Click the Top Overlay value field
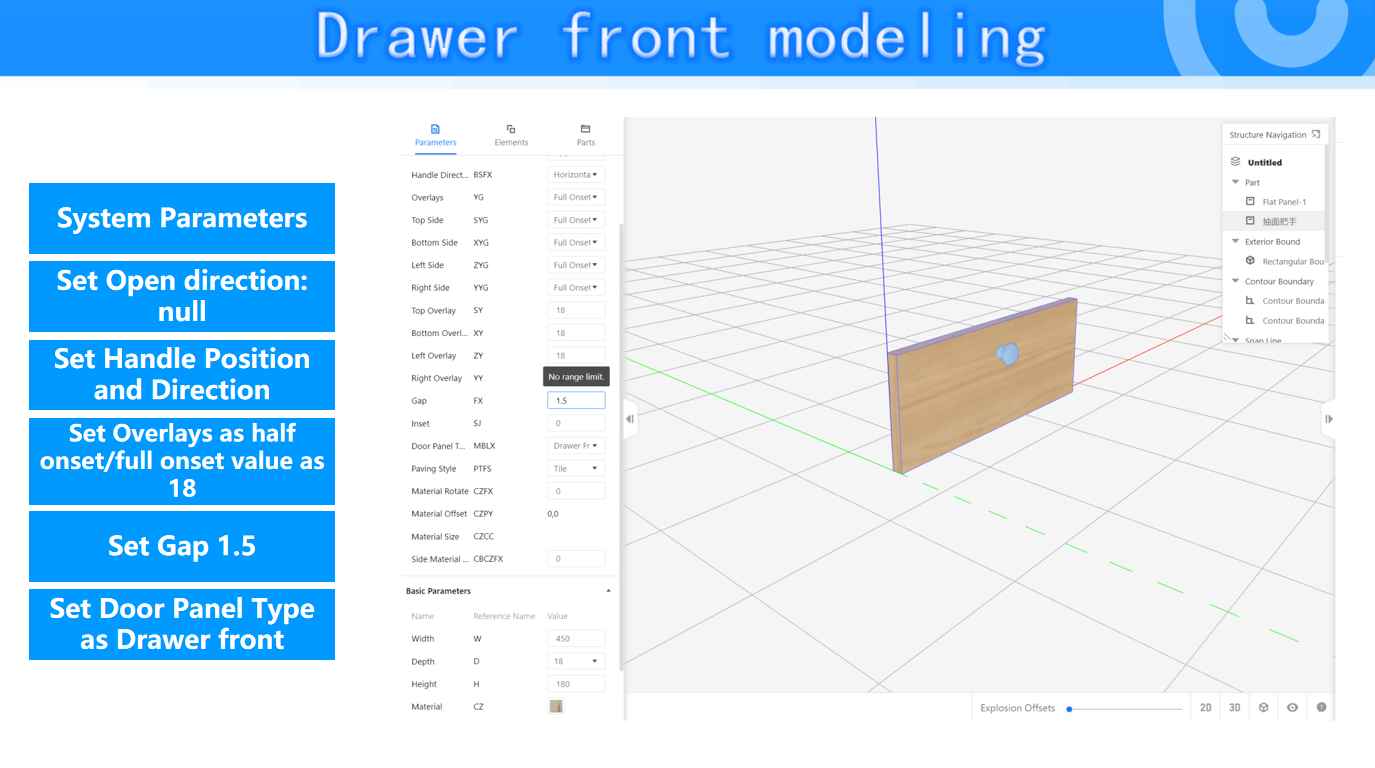Screen dimensions: 1375x768 576,310
